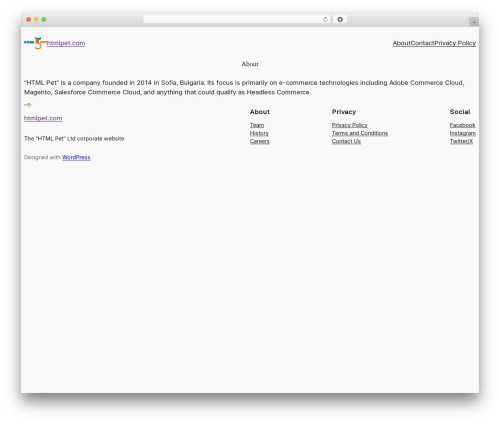Visit the Twitter/X social link

(x=461, y=141)
